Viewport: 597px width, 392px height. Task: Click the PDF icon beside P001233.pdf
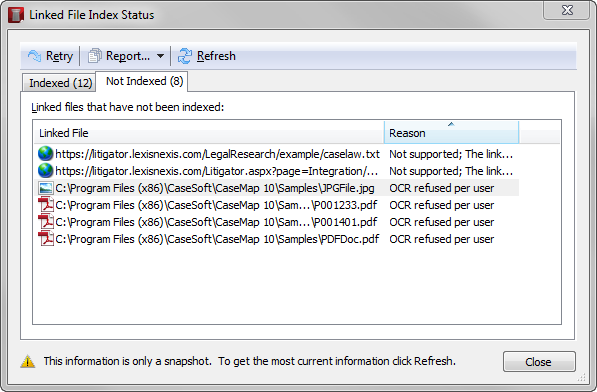point(46,205)
